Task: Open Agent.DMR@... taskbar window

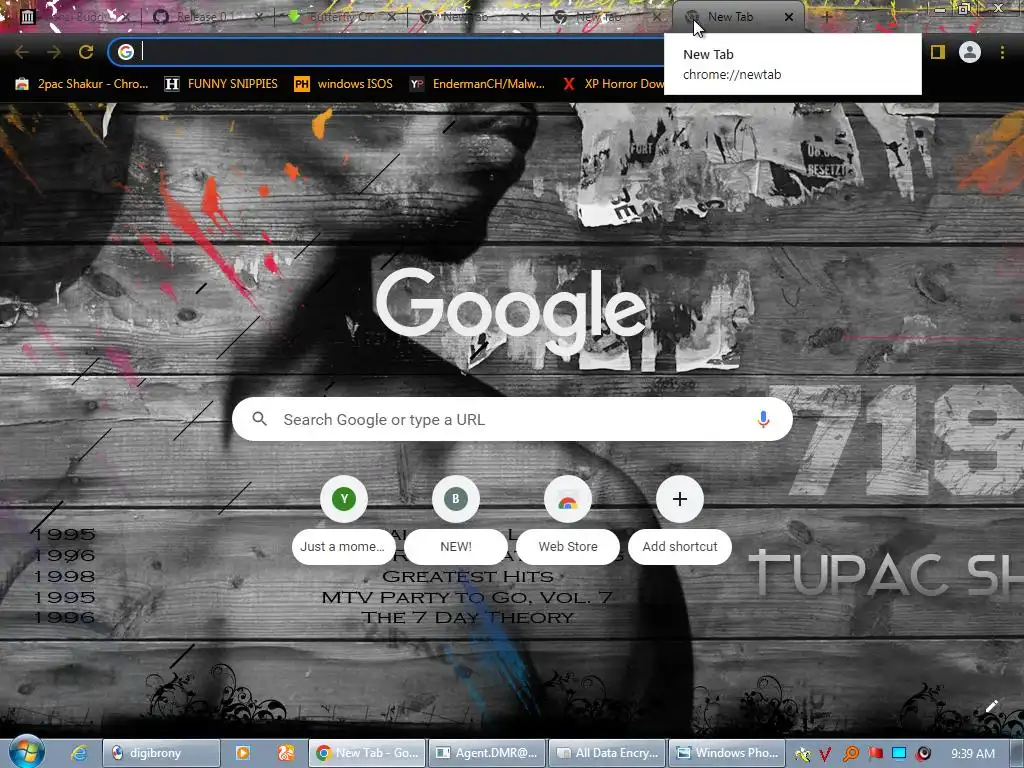Action: [487, 753]
